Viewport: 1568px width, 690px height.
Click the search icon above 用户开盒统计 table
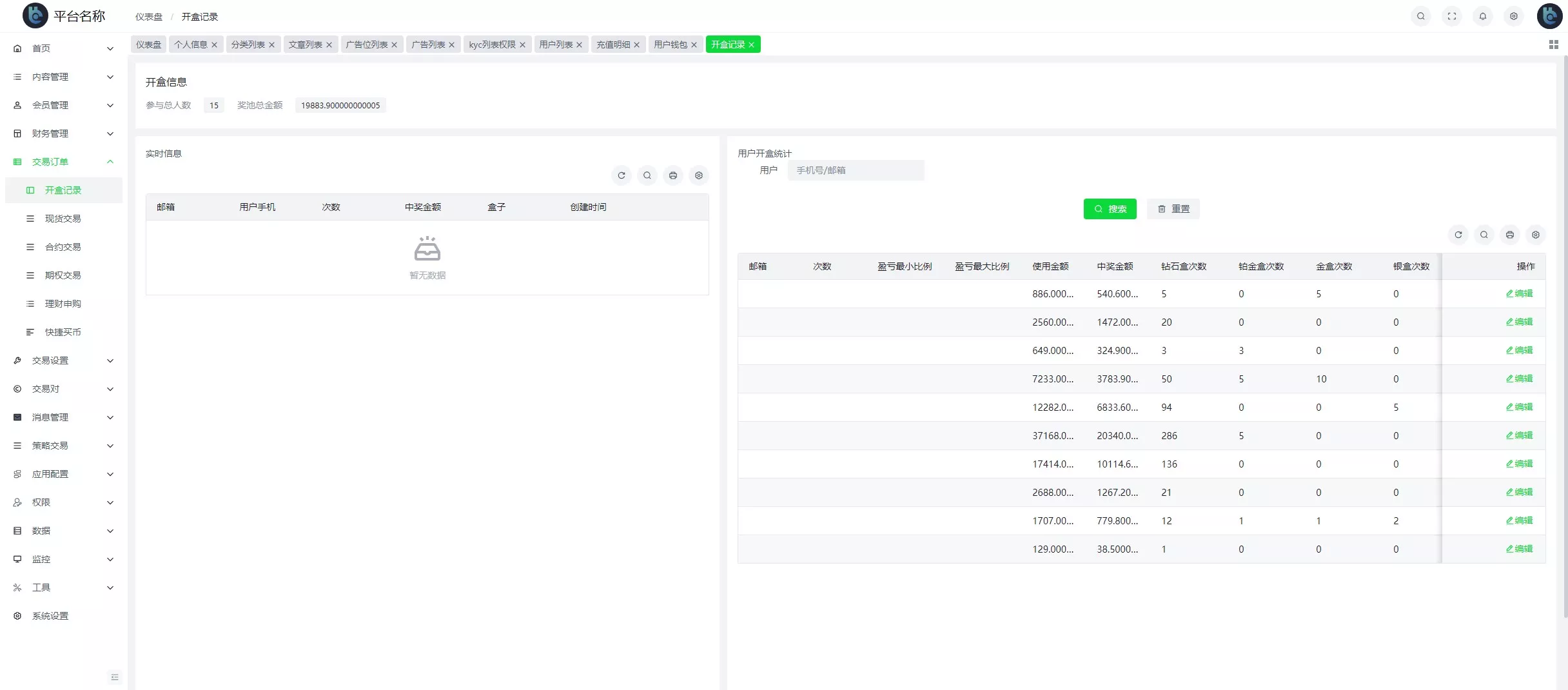(x=1484, y=235)
